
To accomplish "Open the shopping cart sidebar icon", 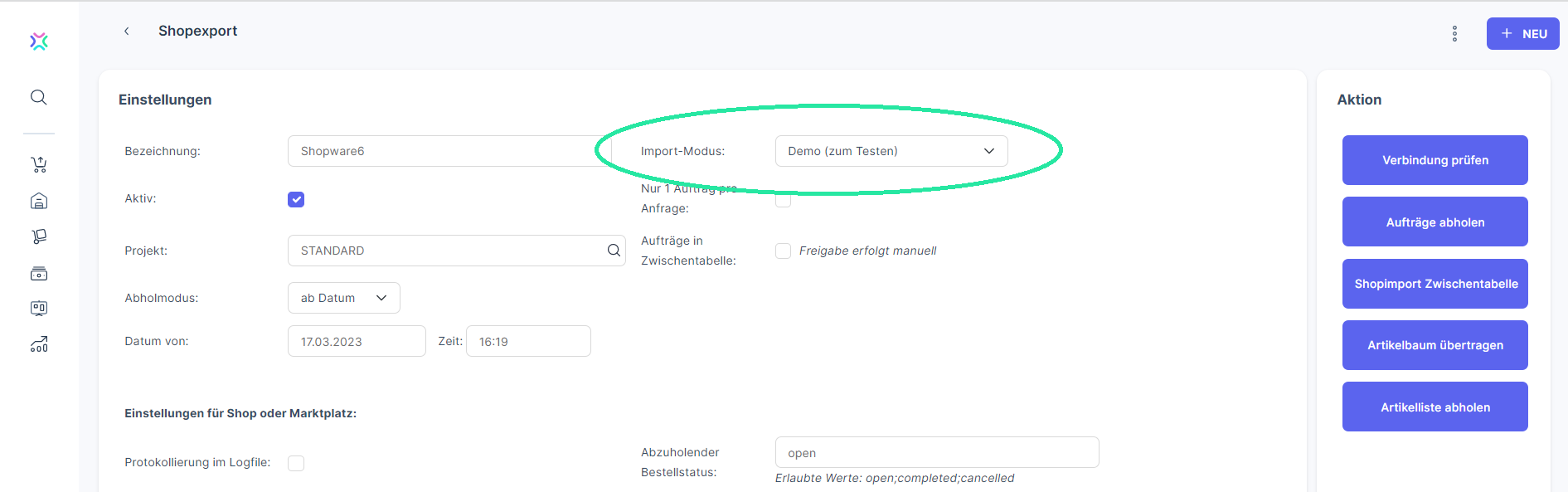I will pyautogui.click(x=39, y=164).
